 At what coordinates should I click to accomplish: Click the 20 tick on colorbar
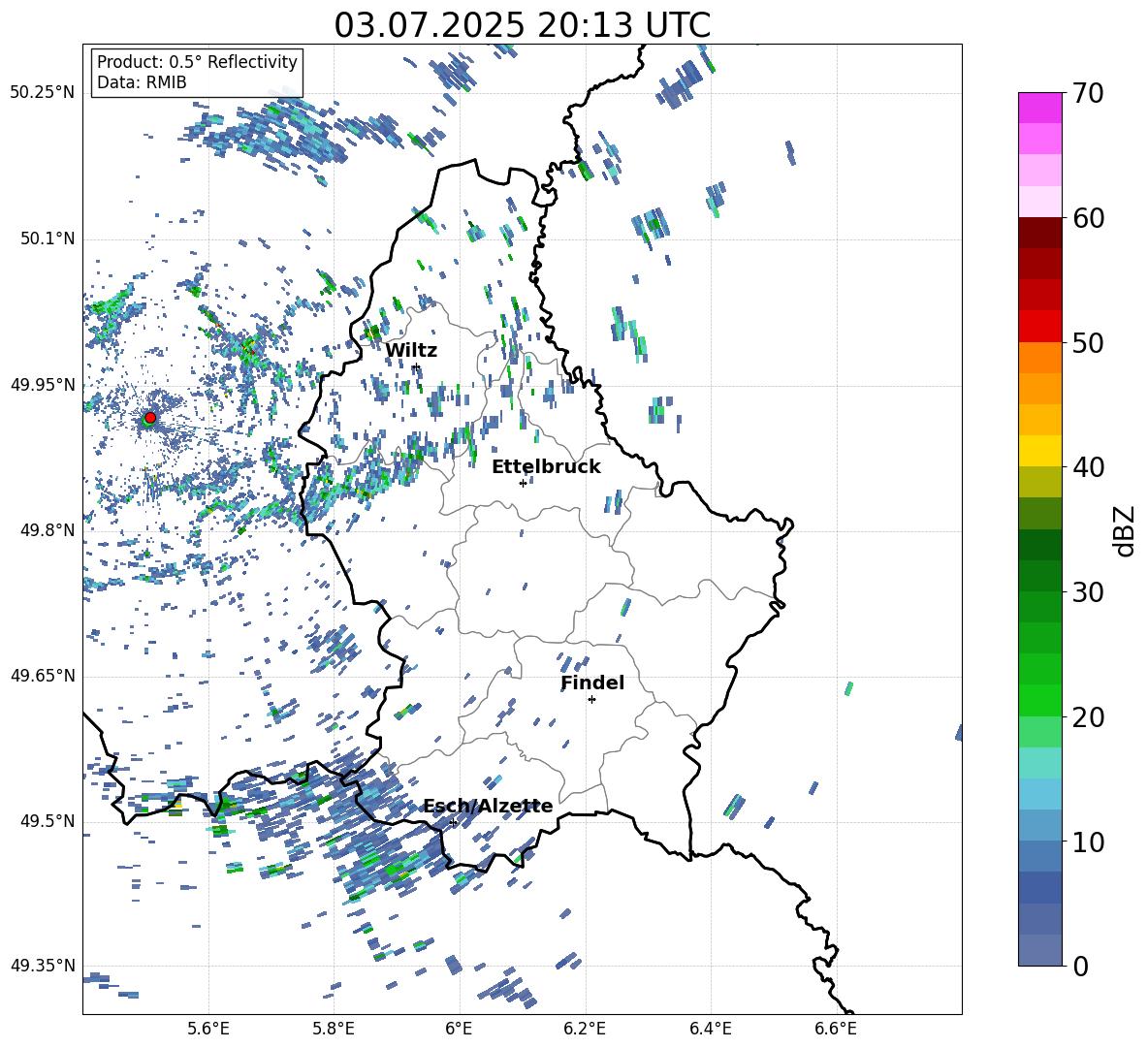[x=1088, y=716]
